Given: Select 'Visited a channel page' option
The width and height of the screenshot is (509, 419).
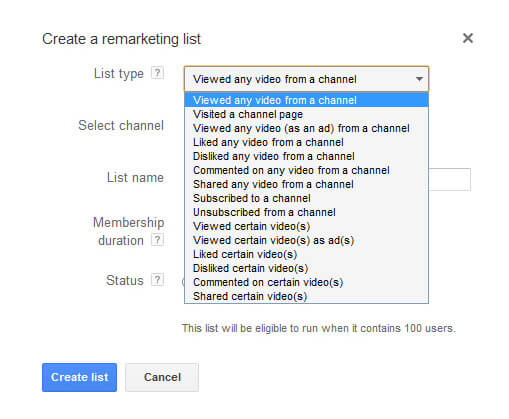Looking at the screenshot, I should (x=306, y=114).
